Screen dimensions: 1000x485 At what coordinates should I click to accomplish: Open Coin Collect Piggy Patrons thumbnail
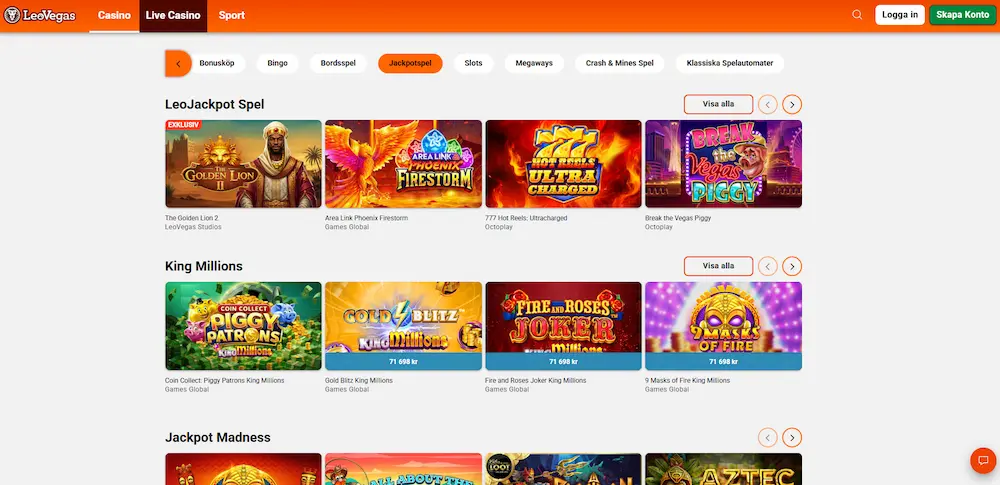[243, 326]
